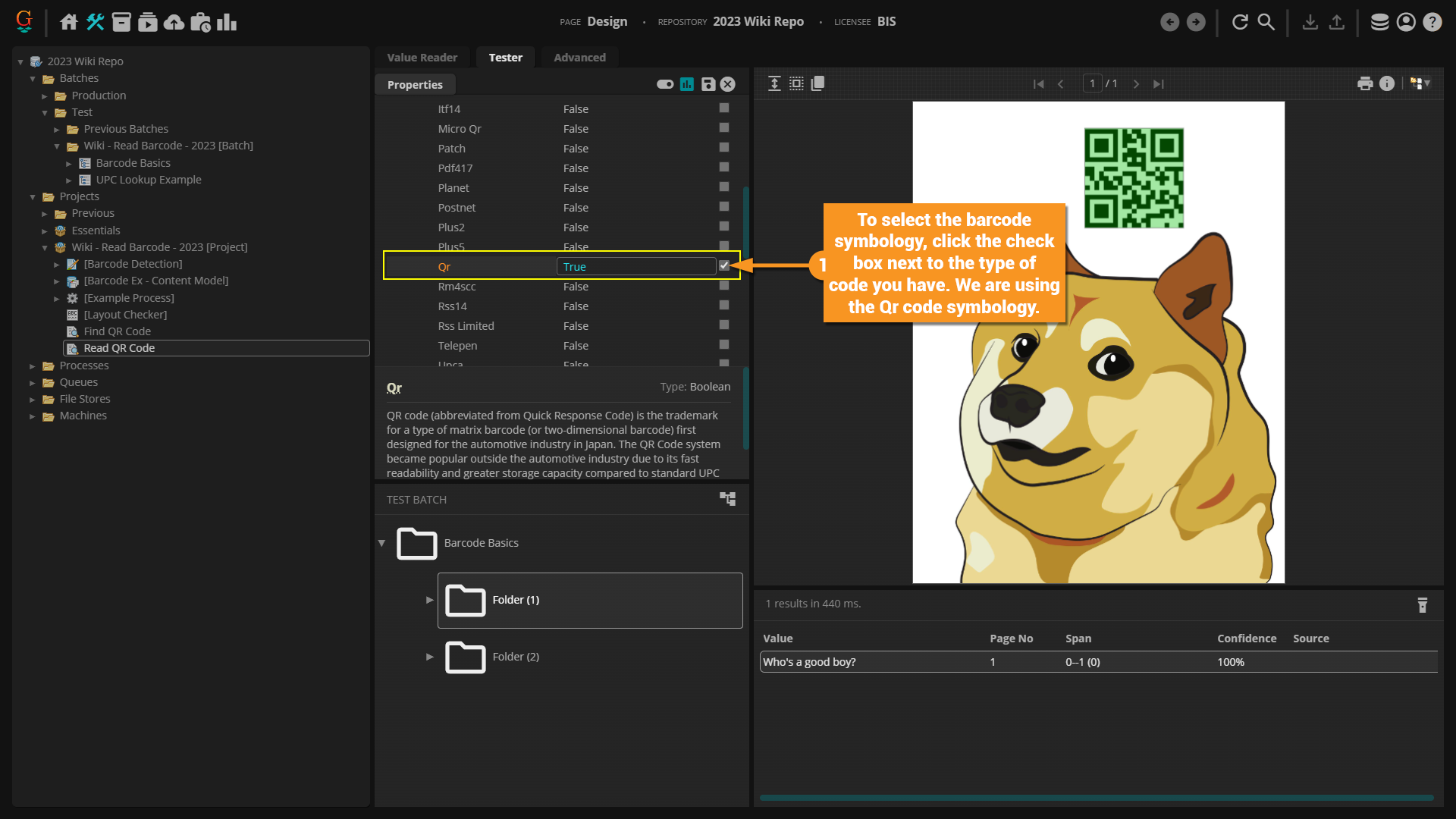Select the Find QR Code tree item
Image resolution: width=1456 pixels, height=819 pixels.
(x=117, y=331)
